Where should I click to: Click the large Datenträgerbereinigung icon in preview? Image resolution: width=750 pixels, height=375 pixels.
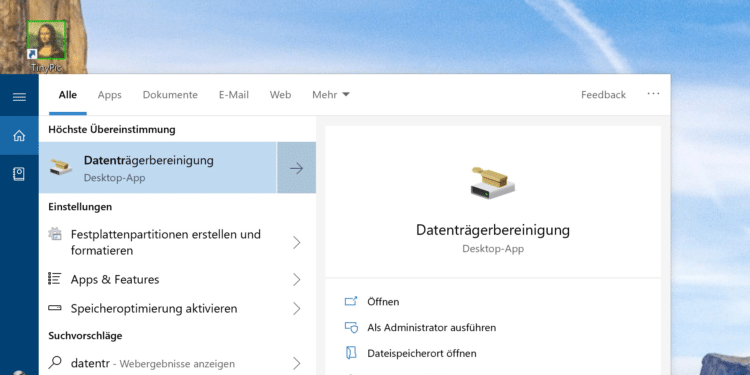493,182
